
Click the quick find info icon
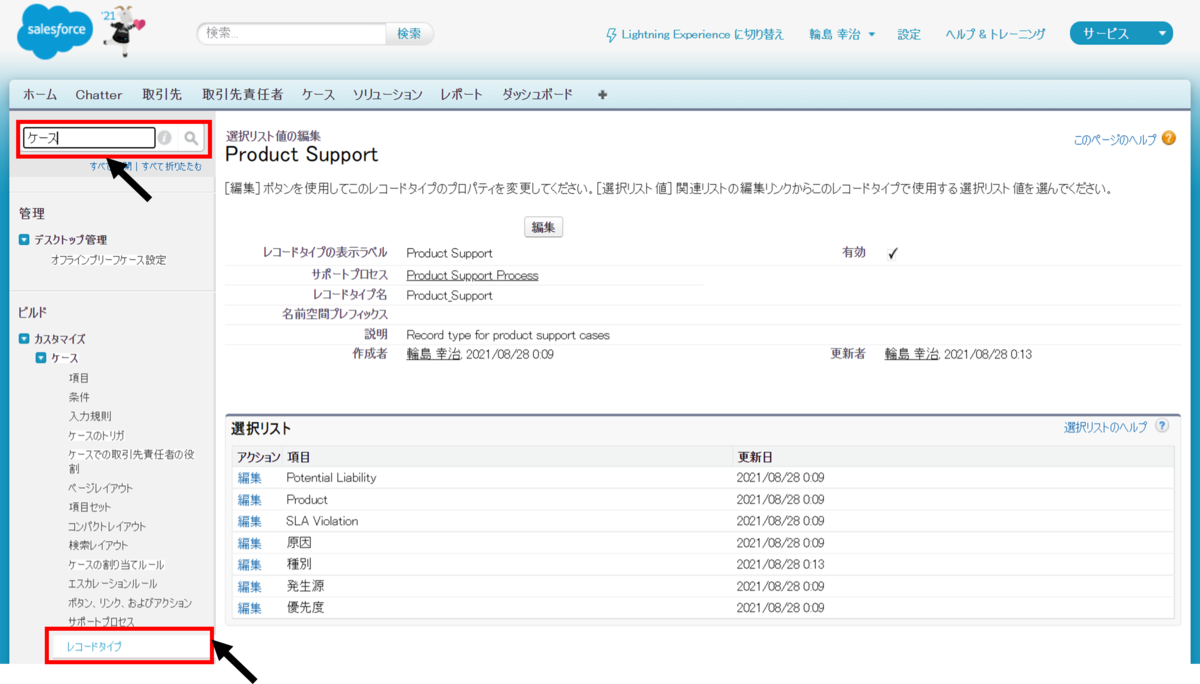coord(165,138)
